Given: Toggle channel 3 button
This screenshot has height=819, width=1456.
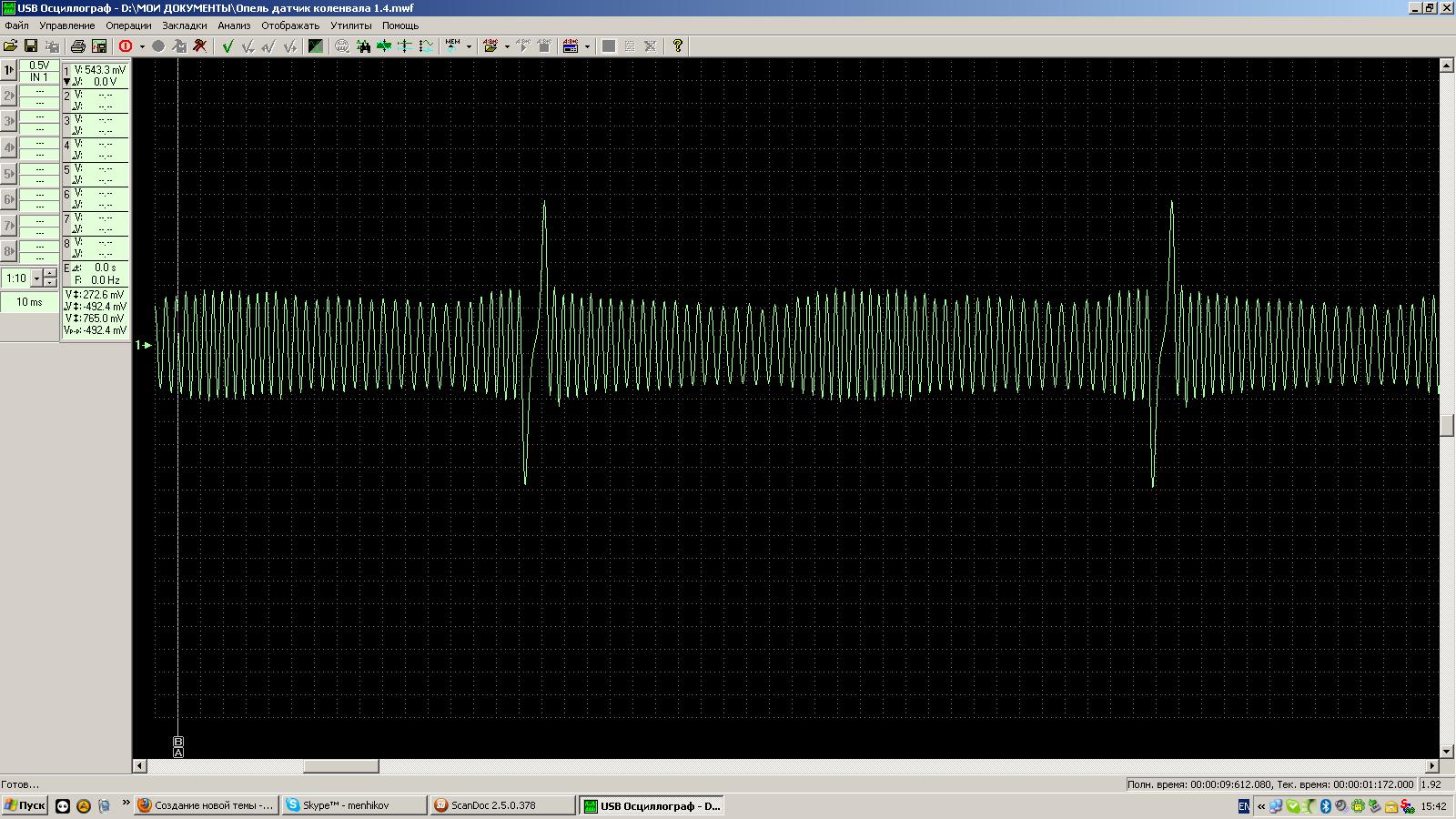Looking at the screenshot, I should click(x=9, y=122).
